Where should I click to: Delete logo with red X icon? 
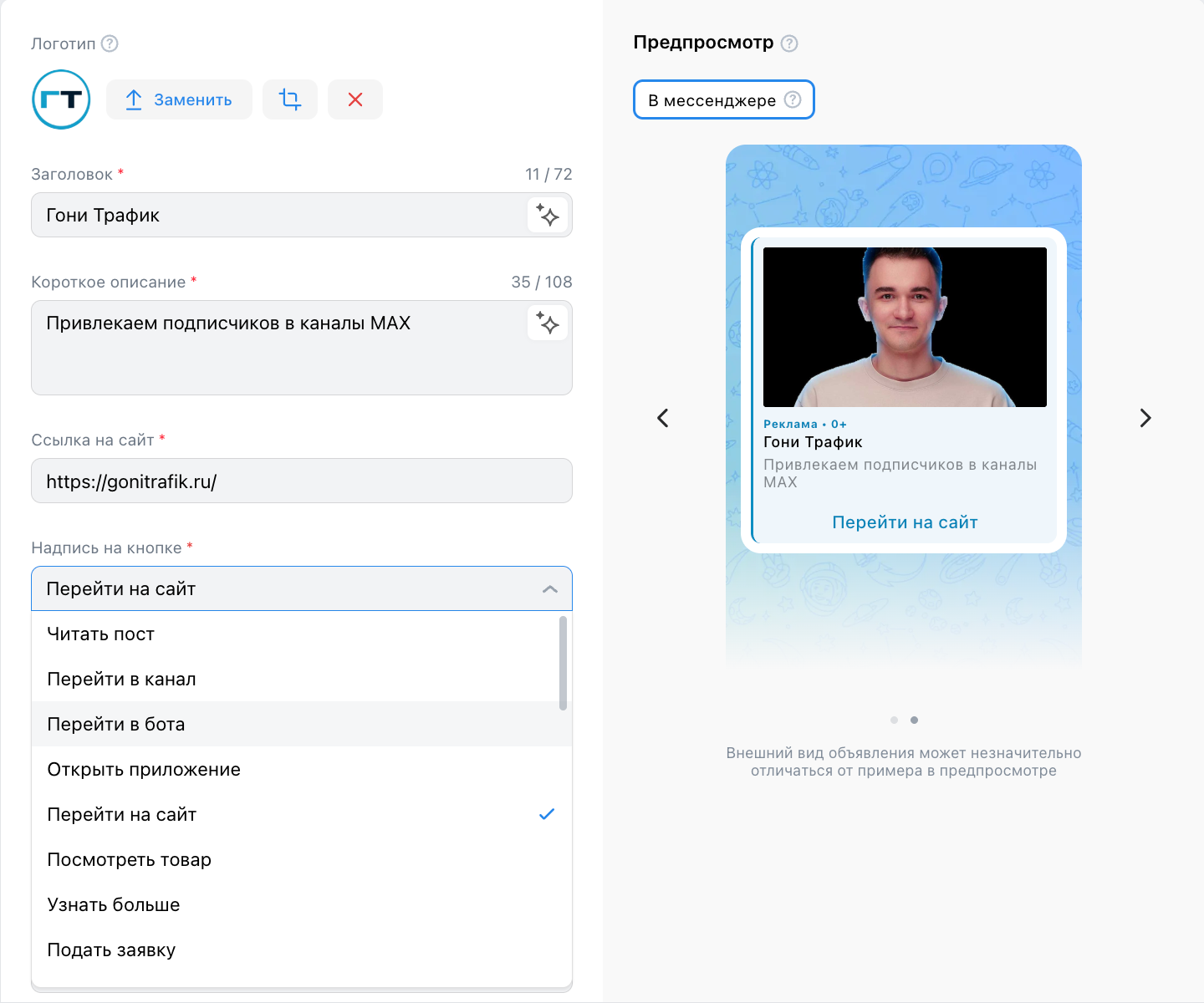355,99
